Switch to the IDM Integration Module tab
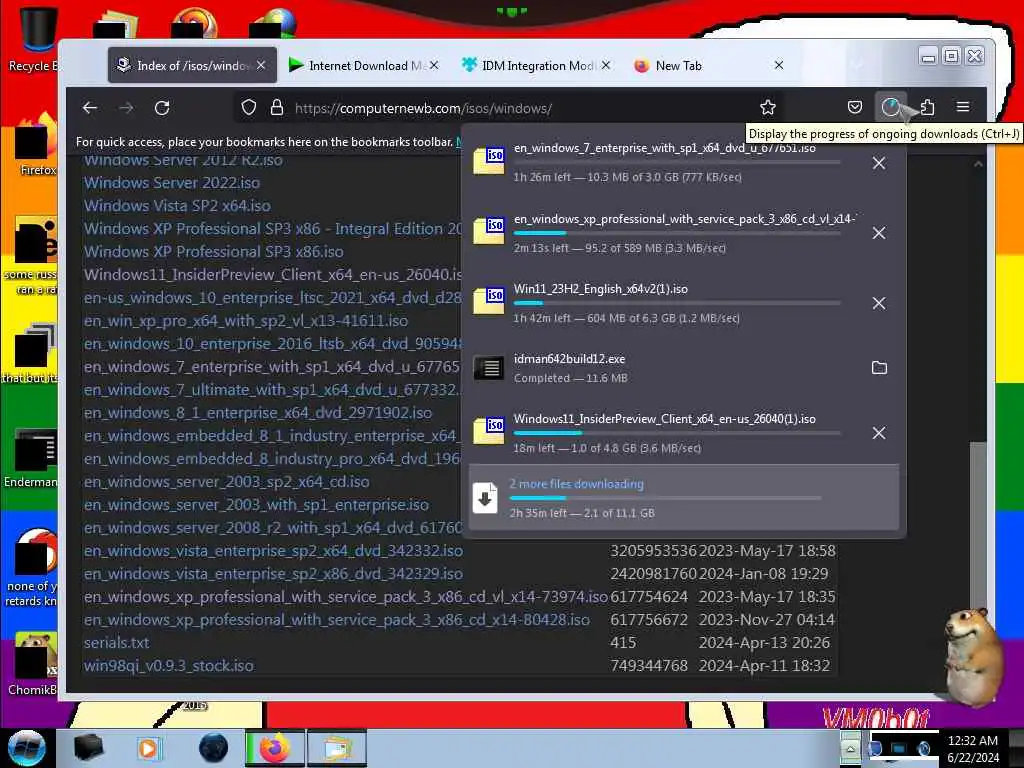Viewport: 1024px width, 768px height. [536, 65]
